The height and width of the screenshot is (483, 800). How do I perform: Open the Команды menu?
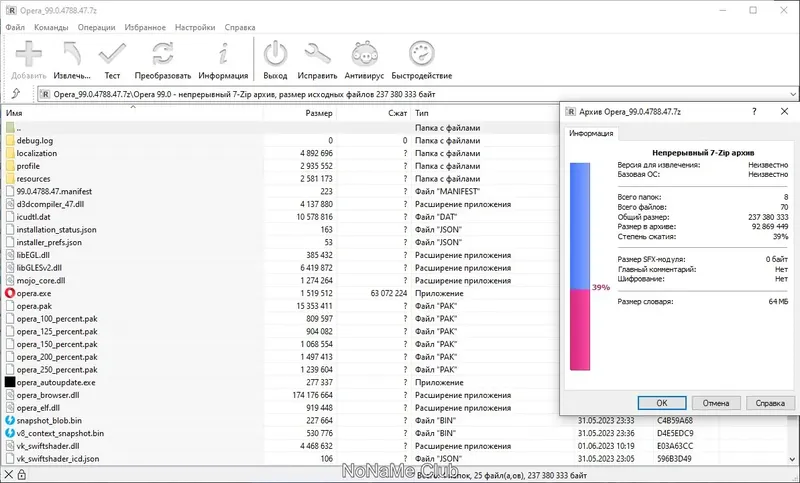coord(51,27)
